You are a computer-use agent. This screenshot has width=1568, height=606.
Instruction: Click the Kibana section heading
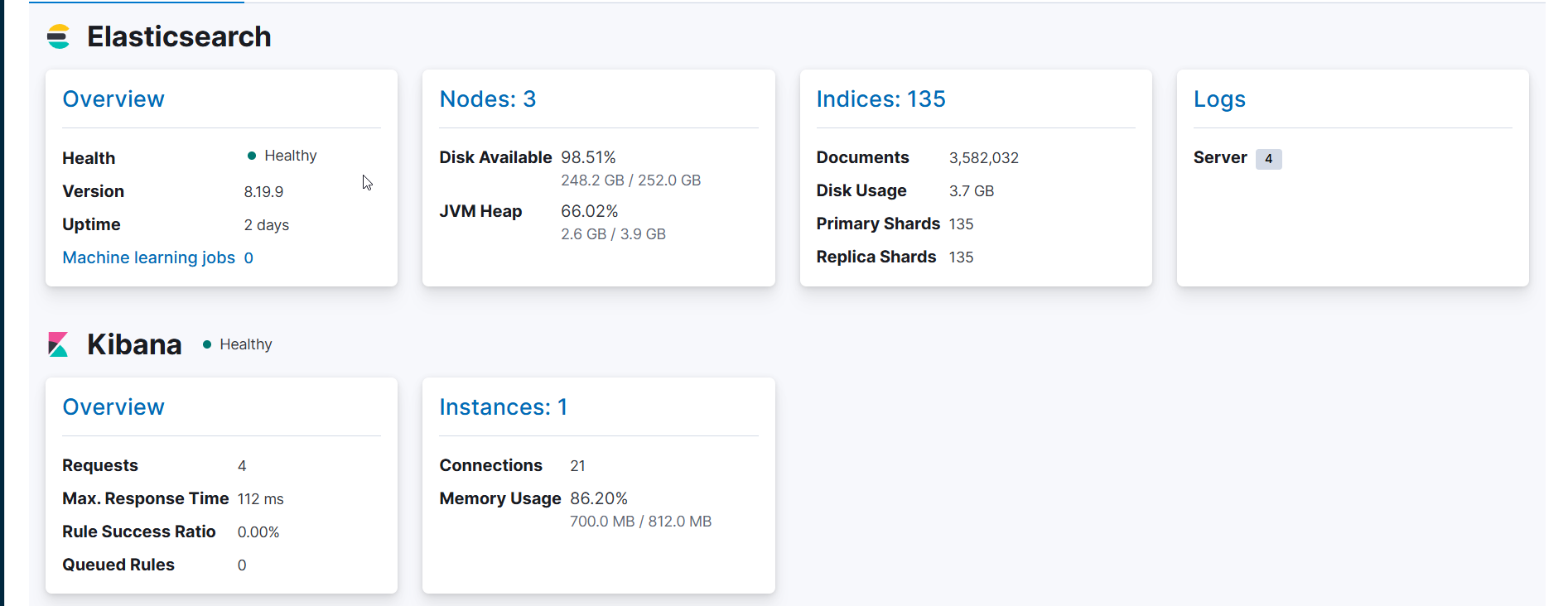coord(134,344)
